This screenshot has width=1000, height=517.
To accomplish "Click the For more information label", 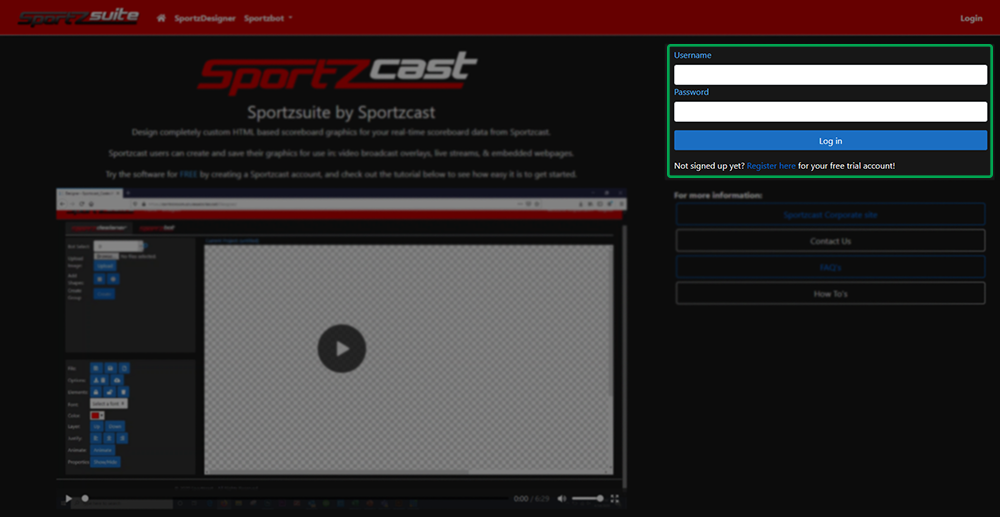I will [x=717, y=195].
